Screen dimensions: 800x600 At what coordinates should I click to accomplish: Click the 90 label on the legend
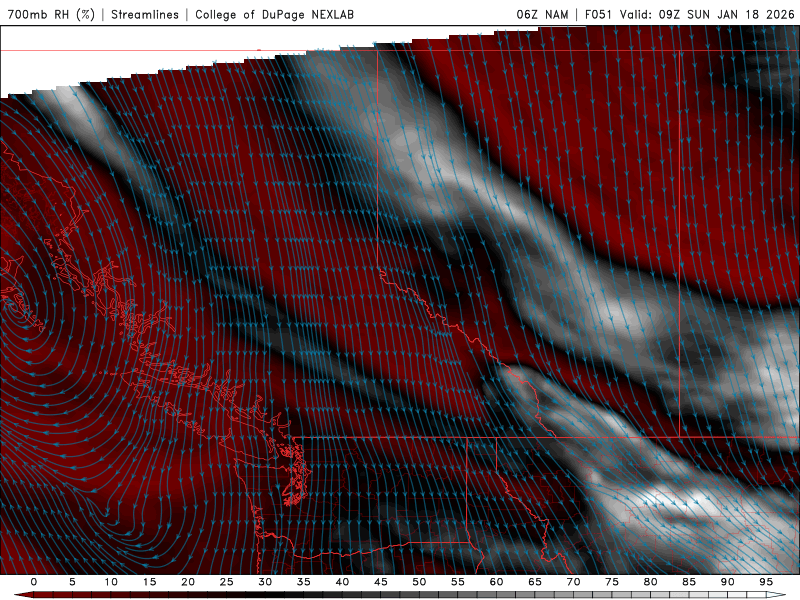point(727,582)
